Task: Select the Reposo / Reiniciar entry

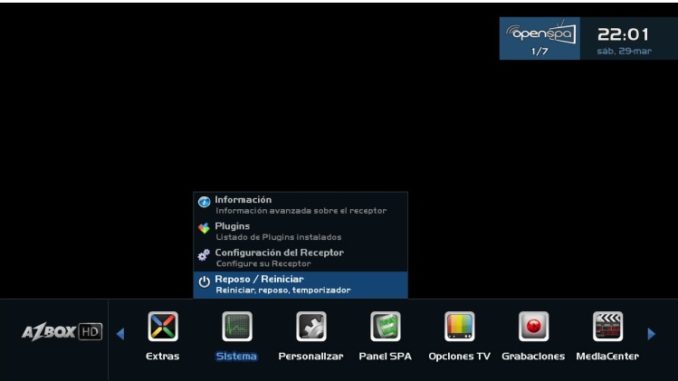Action: pyautogui.click(x=301, y=285)
